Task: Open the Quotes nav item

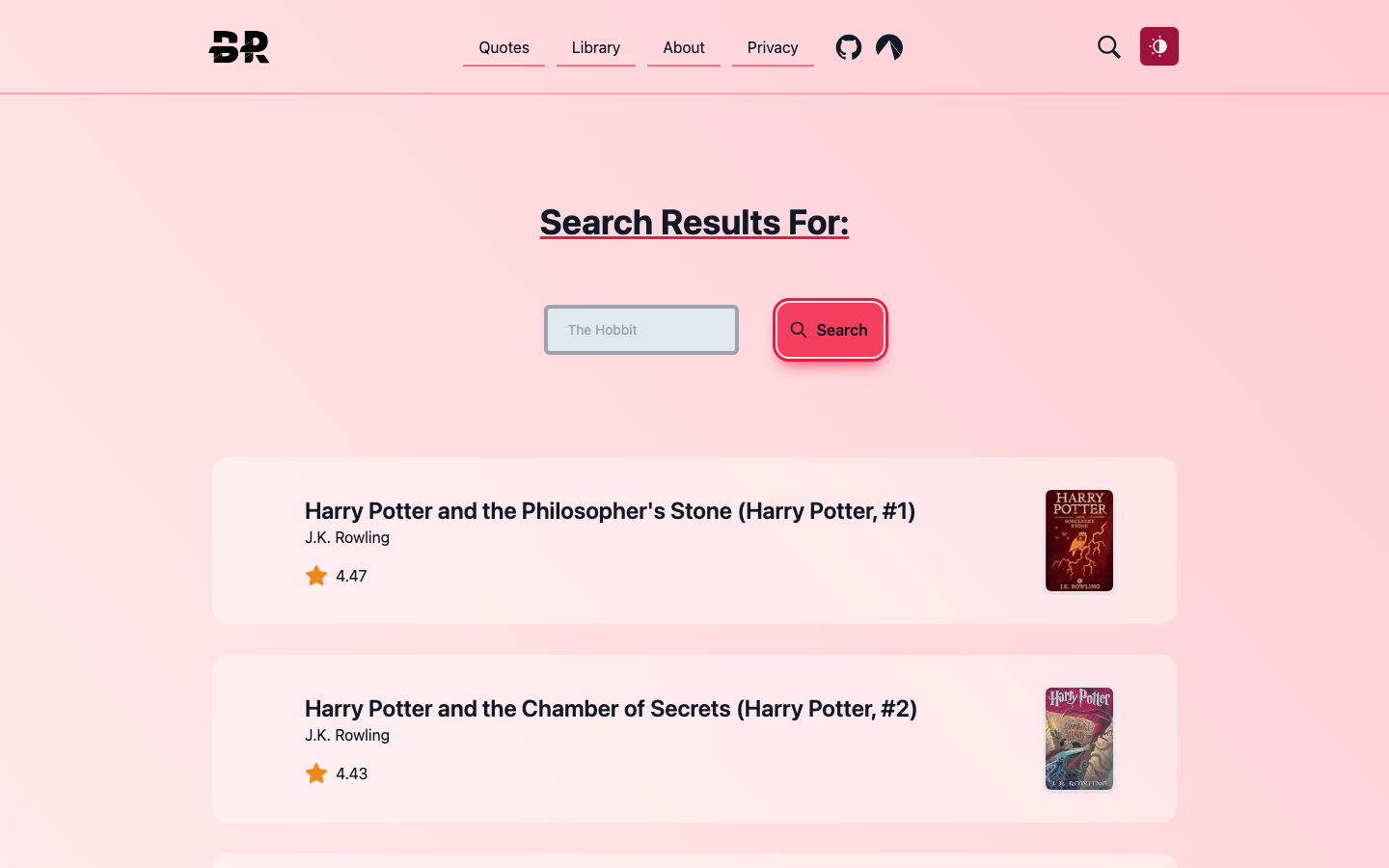Action: pyautogui.click(x=504, y=47)
